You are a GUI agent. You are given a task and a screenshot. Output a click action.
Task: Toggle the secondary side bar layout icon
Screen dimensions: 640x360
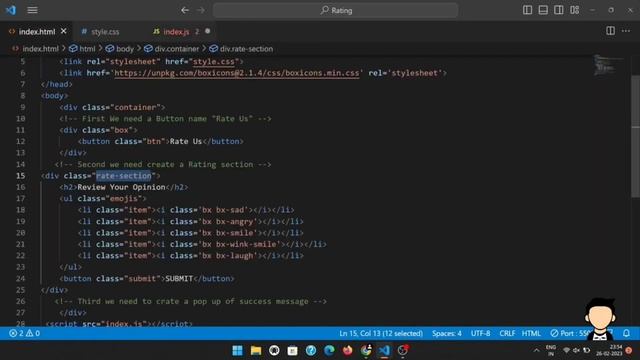point(559,10)
